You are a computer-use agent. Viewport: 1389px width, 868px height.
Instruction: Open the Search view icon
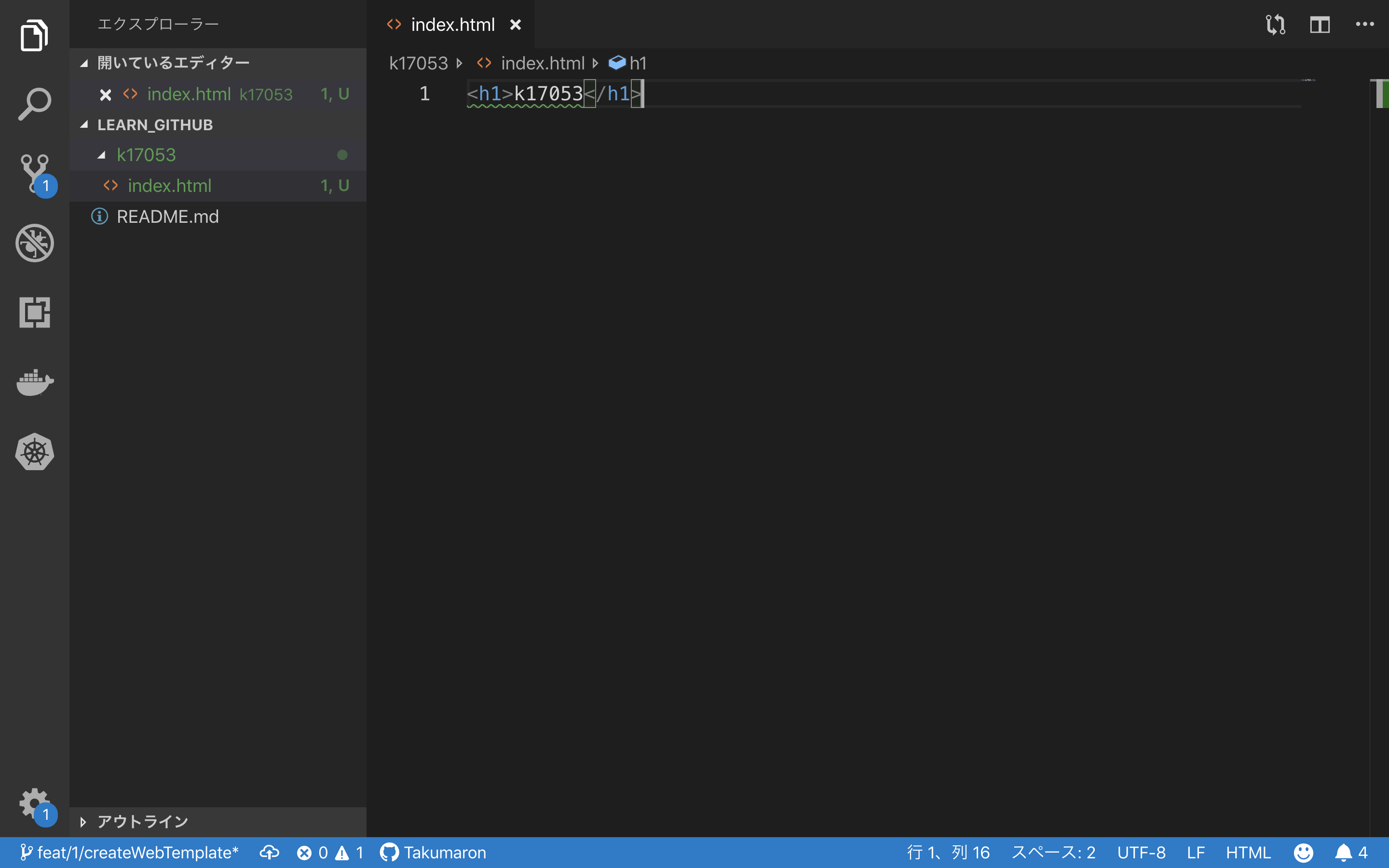pyautogui.click(x=34, y=104)
